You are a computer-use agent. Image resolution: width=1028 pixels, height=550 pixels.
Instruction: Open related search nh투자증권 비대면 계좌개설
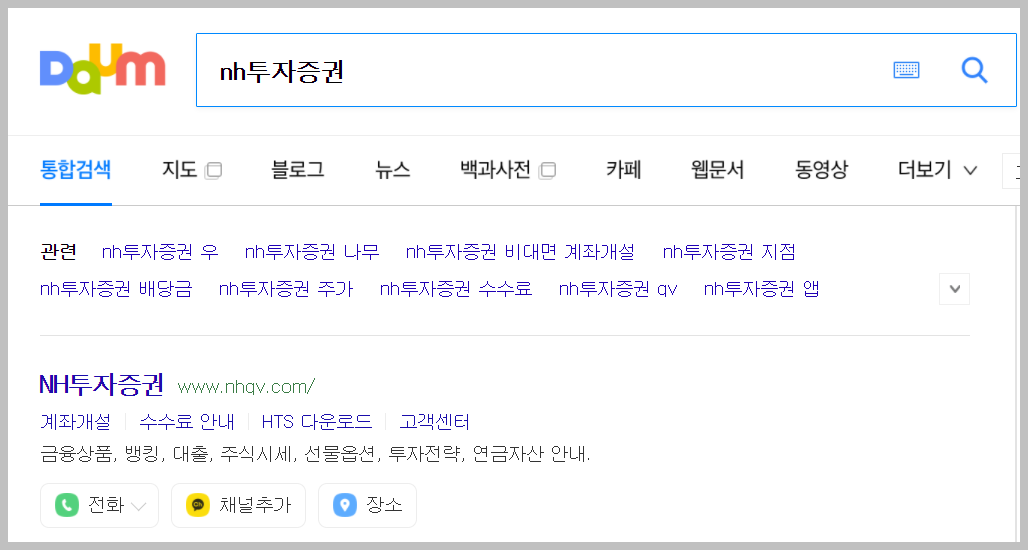click(x=521, y=252)
